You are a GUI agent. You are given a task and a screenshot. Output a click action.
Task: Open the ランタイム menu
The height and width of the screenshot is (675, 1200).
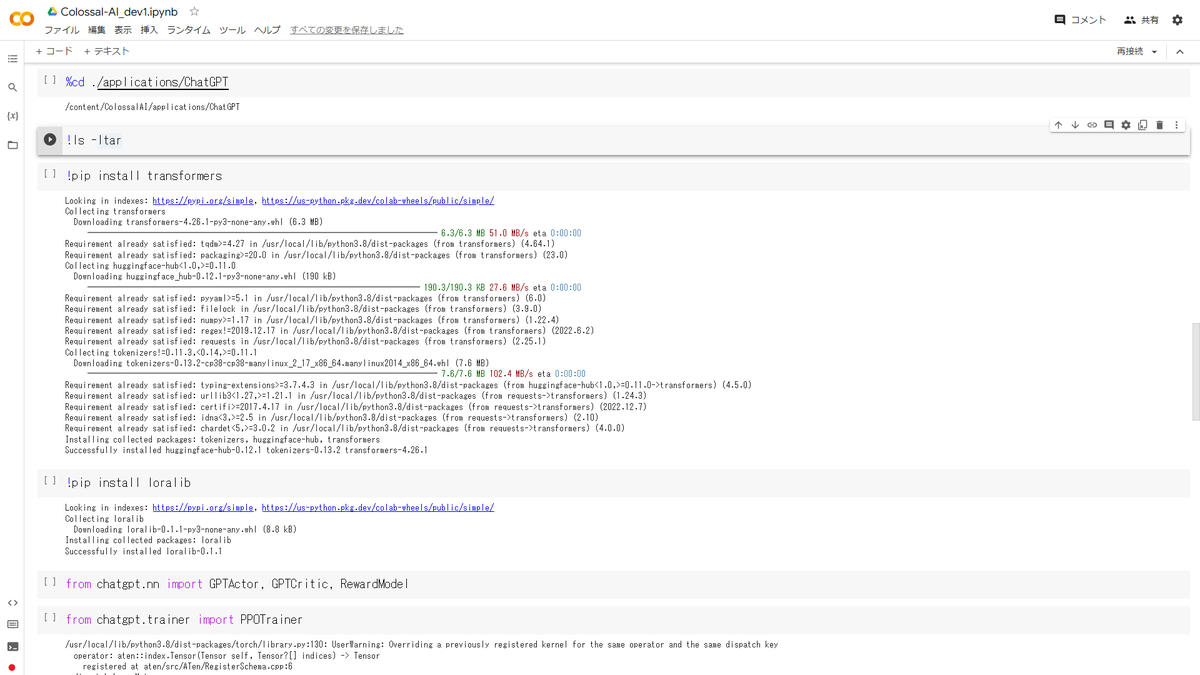click(x=189, y=30)
